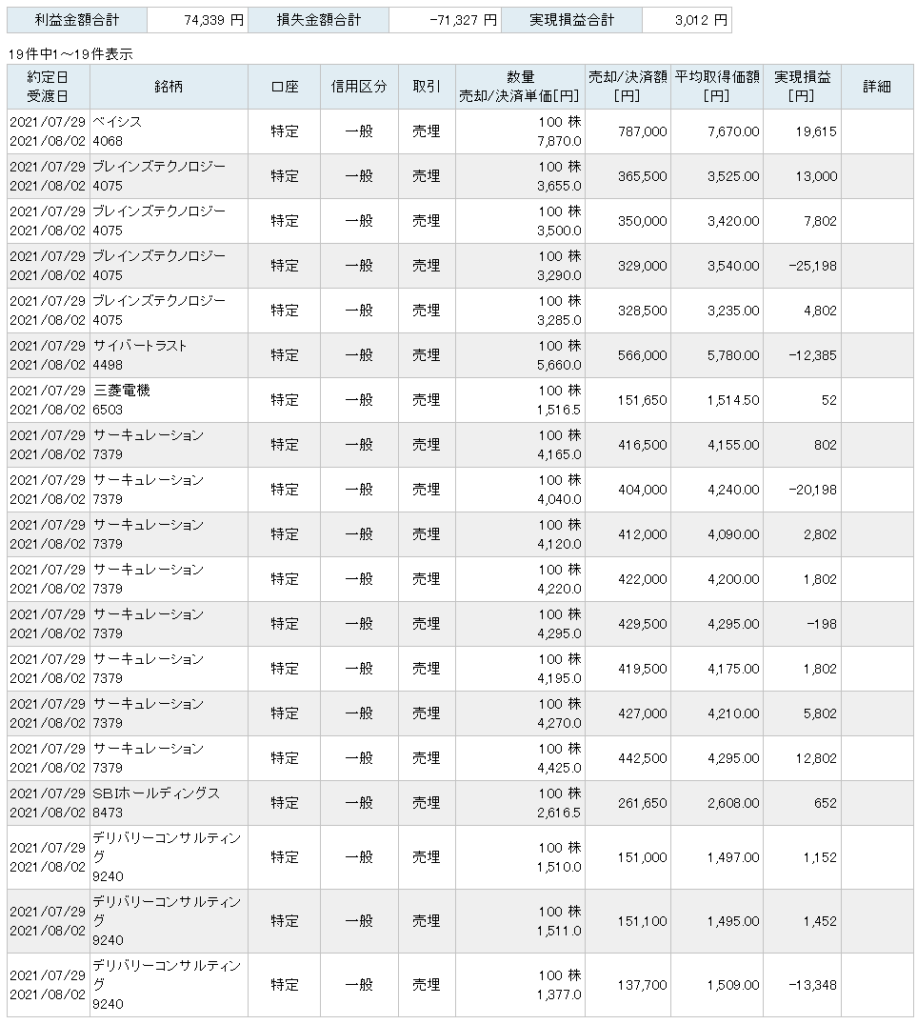Viewport: 917px width, 1024px height.
Task: Click the サイバートラスト 4498 stock name
Action: tap(139, 355)
